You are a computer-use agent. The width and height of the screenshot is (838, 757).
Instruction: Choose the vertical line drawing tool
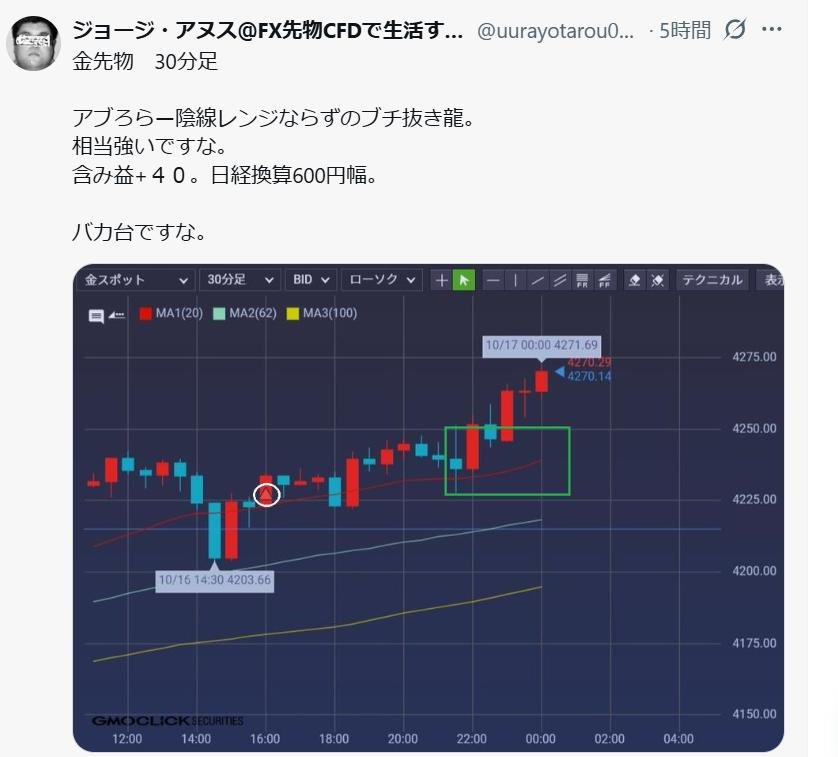(x=515, y=281)
